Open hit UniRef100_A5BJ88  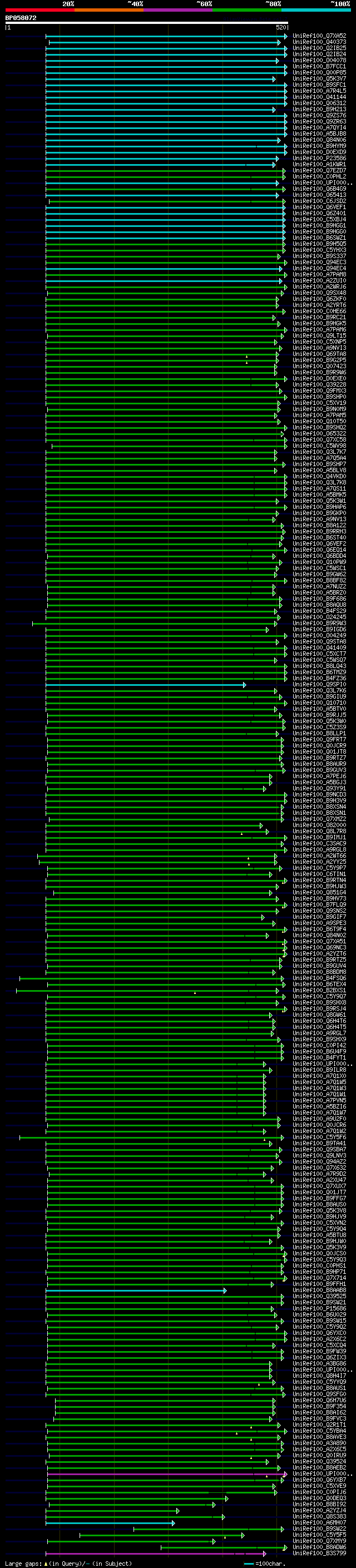[319, 134]
